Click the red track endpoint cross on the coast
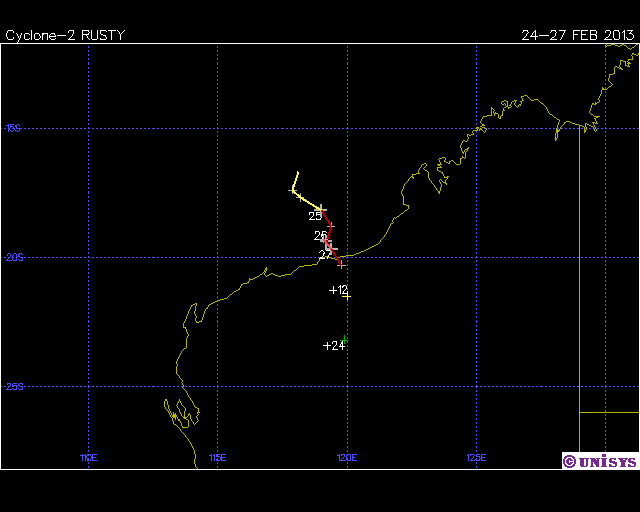Viewport: 640px width, 512px height. coord(341,265)
